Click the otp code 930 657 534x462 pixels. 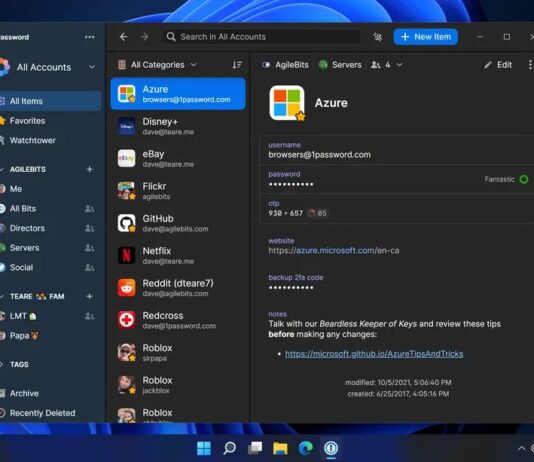click(285, 213)
